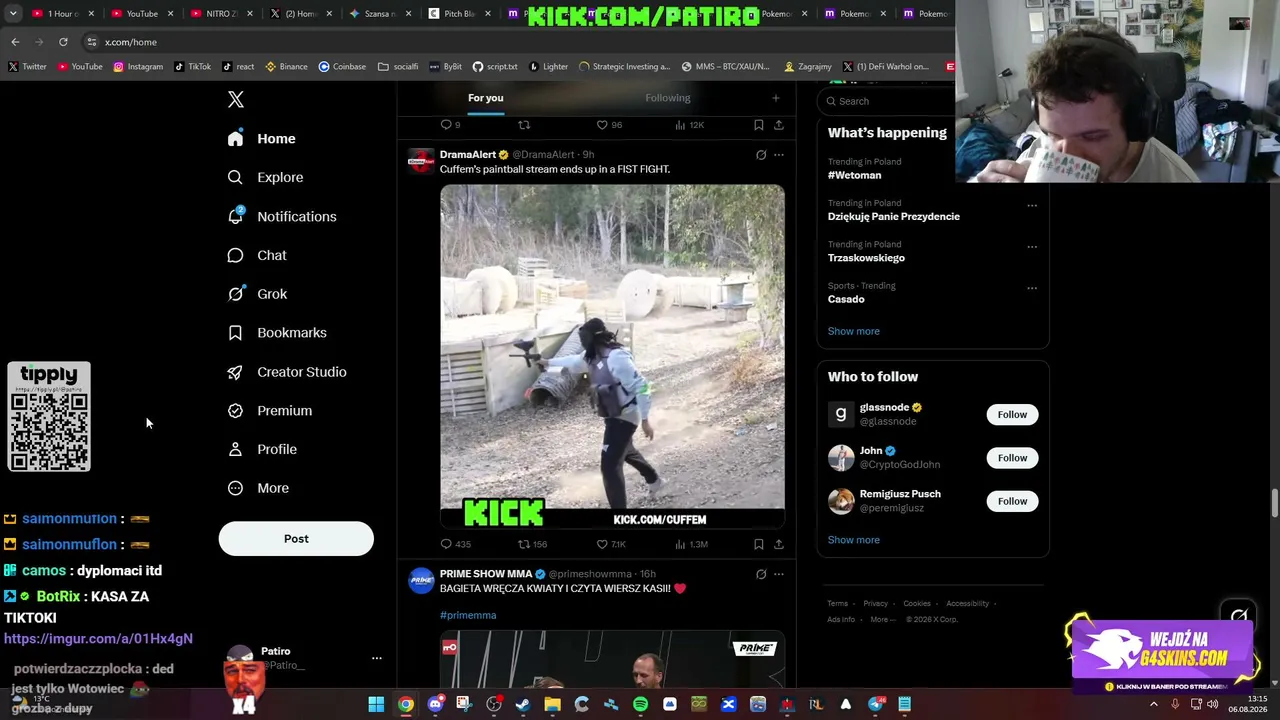Open Steam from the taskbar
The image size is (1280, 720).
point(523,704)
